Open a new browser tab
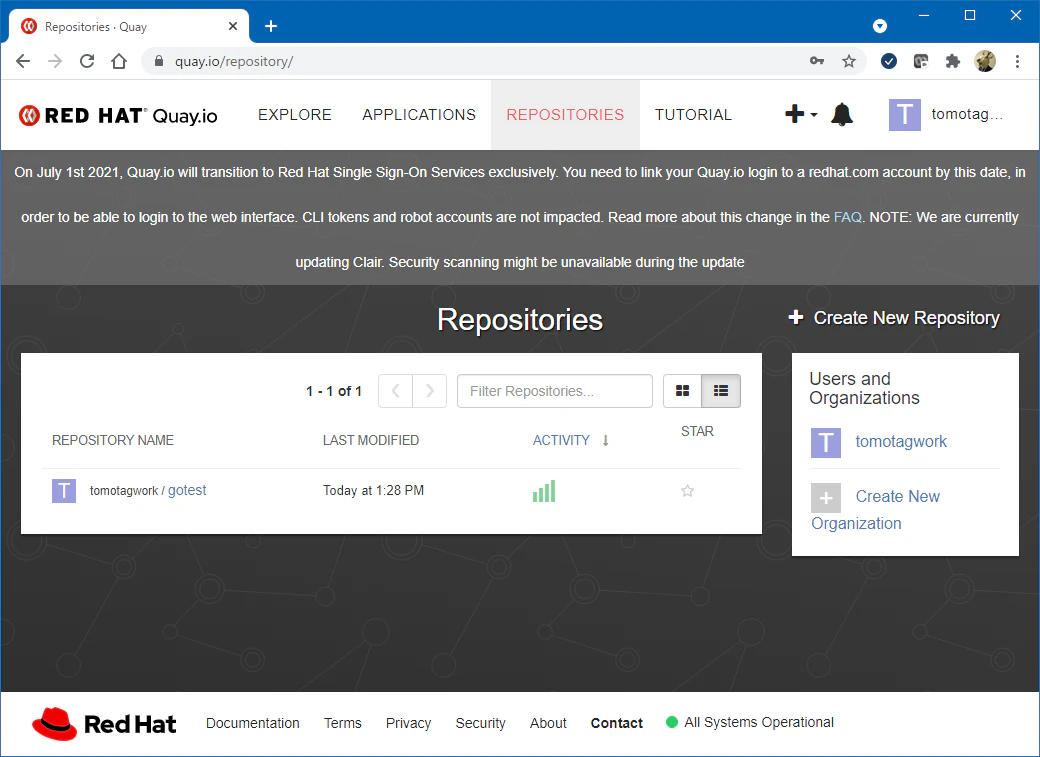This screenshot has height=757, width=1040. point(271,26)
